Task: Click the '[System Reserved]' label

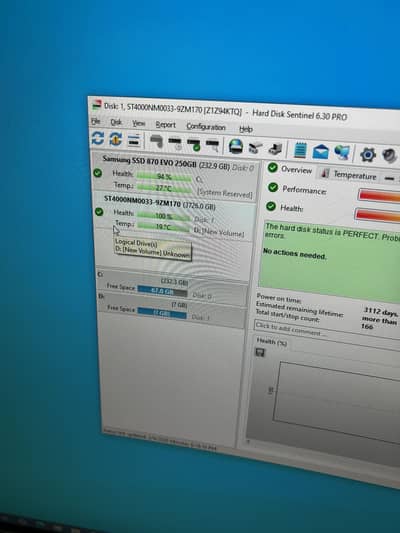Action: [x=225, y=193]
